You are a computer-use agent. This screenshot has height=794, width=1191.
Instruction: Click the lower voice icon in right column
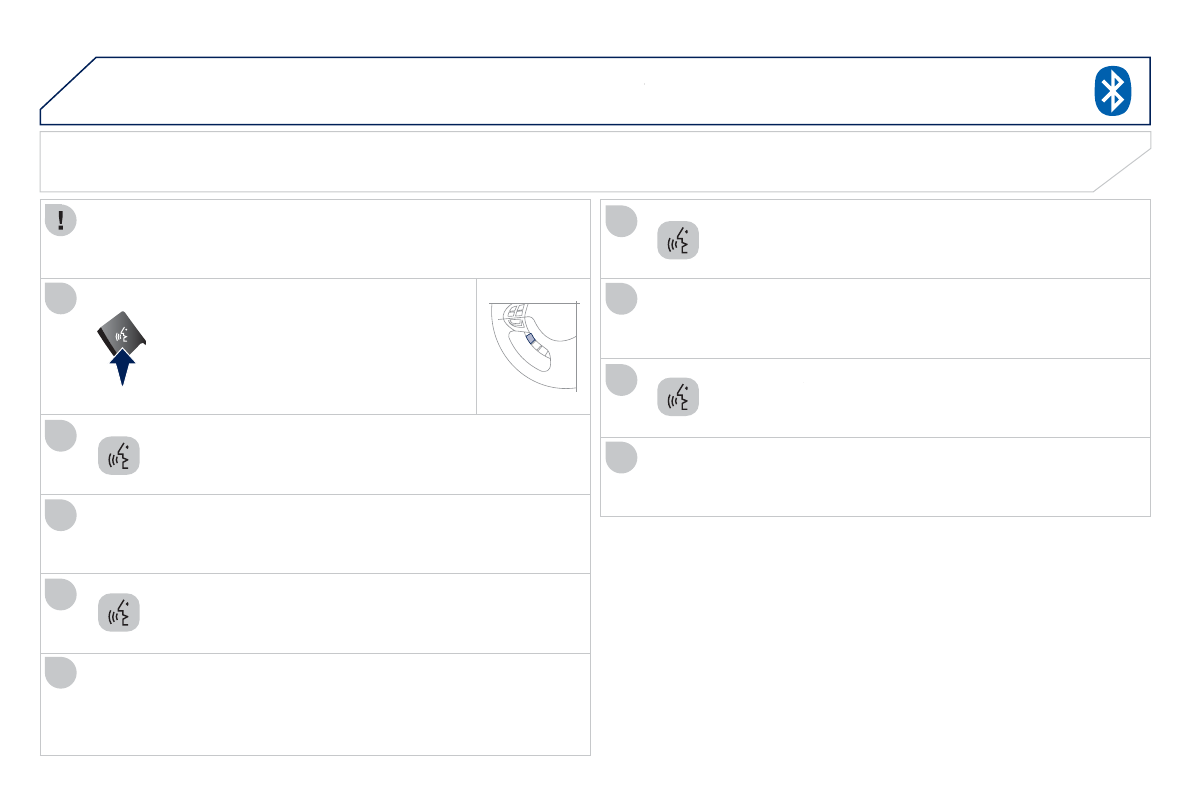pos(678,398)
